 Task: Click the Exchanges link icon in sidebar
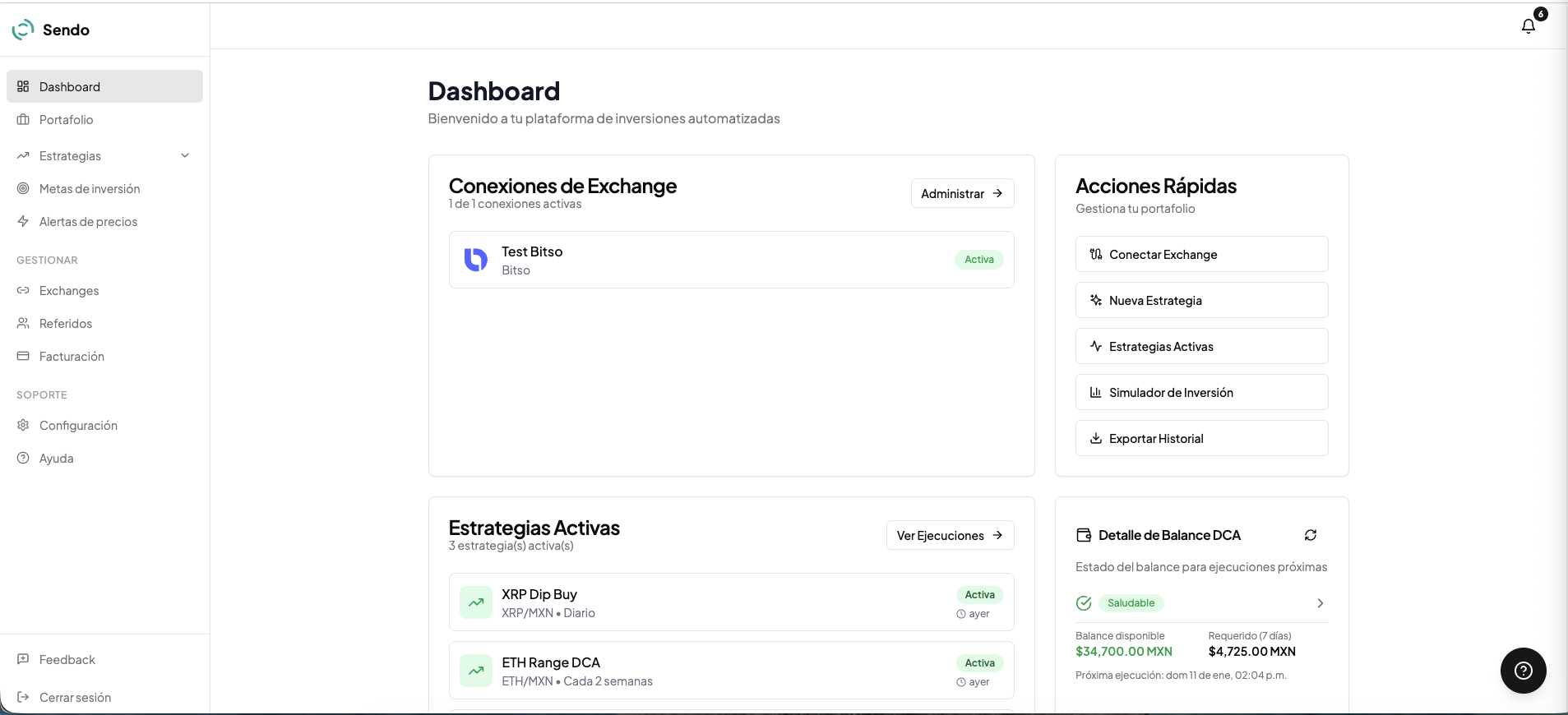pos(23,290)
